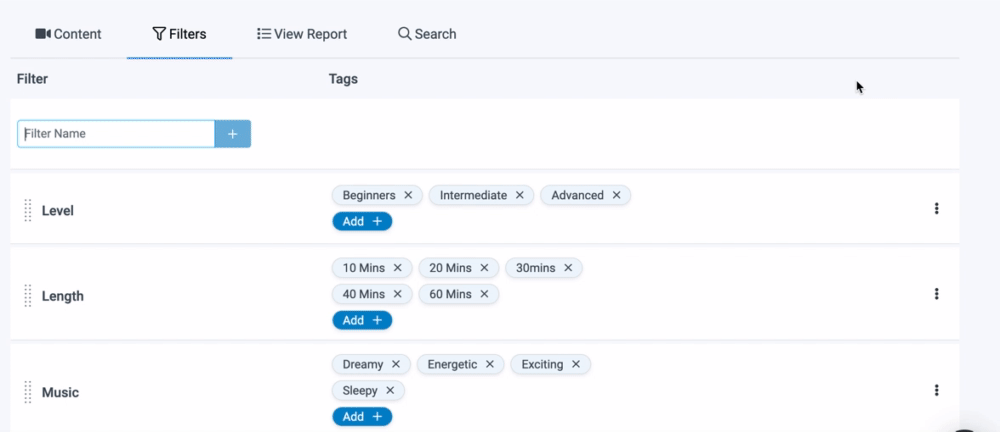Viewport: 1000px width, 432px height.
Task: Open the Level filter options menu
Action: (936, 209)
